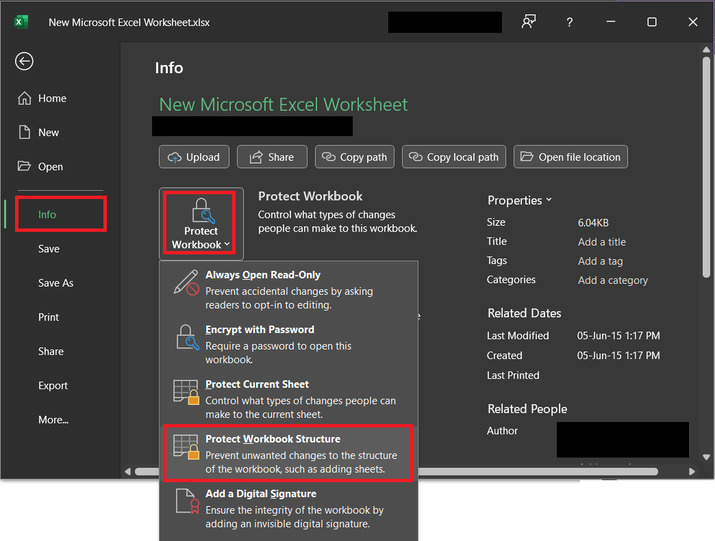Viewport: 715px width, 541px height.
Task: Open the Protect Workbook dropdown button
Action: [201, 224]
